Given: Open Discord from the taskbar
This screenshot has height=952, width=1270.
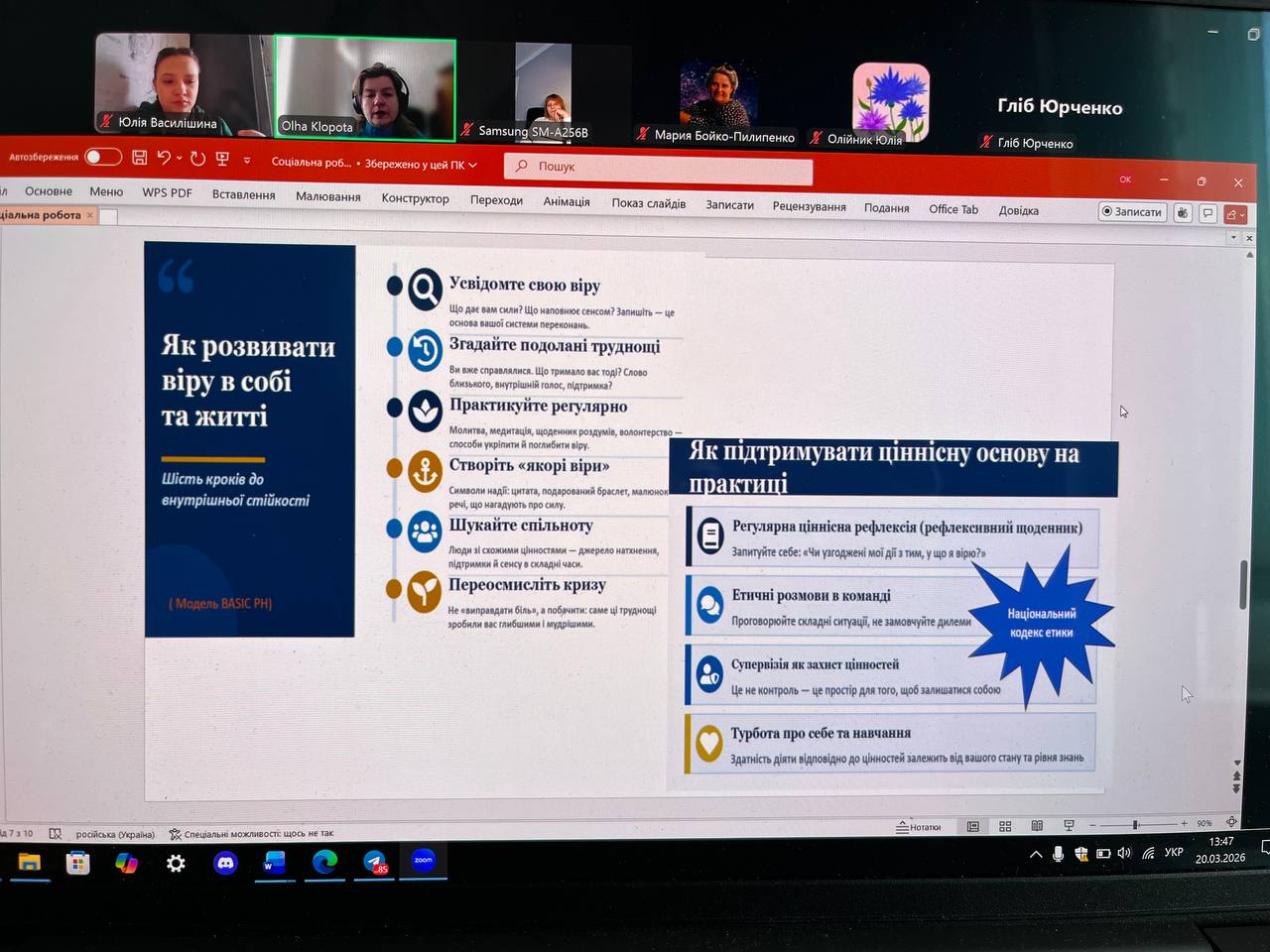Looking at the screenshot, I should pyautogui.click(x=225, y=864).
